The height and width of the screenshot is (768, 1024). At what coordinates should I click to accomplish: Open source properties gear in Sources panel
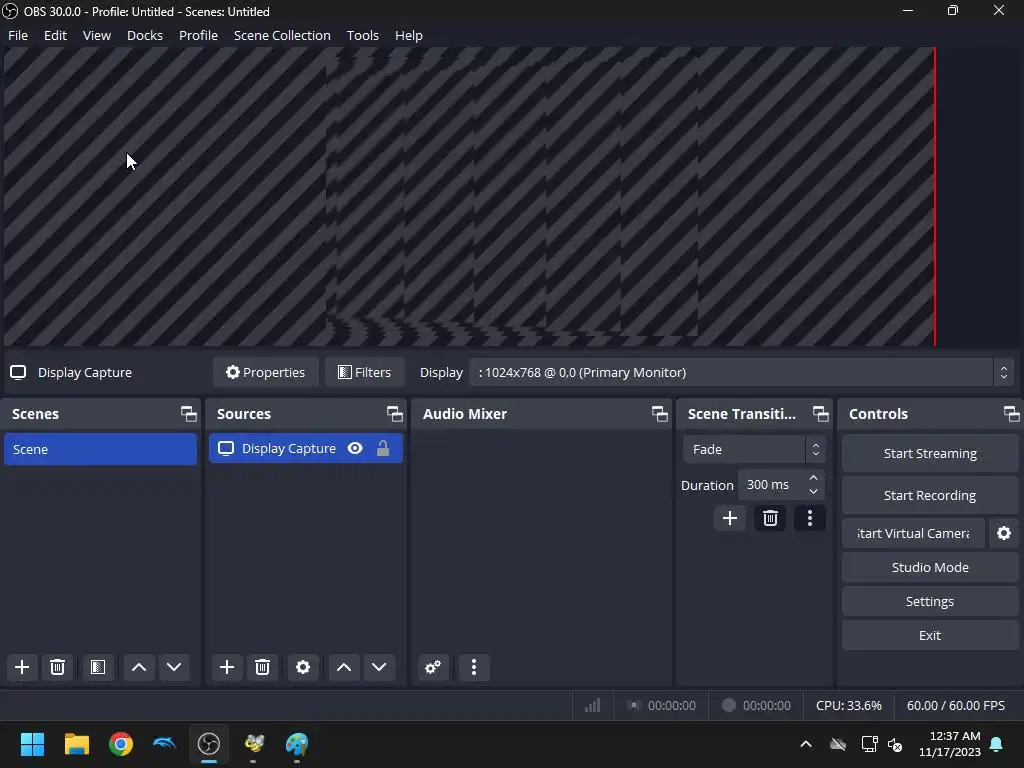tap(303, 667)
